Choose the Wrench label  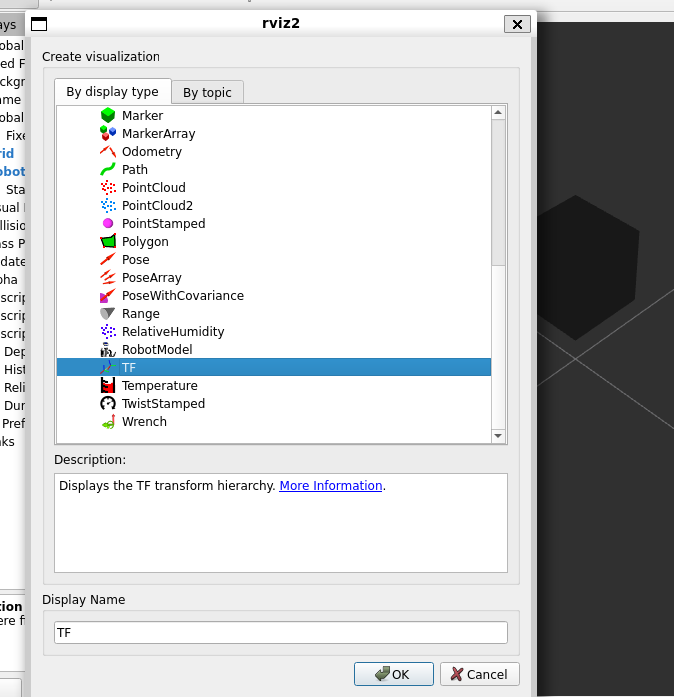[144, 421]
